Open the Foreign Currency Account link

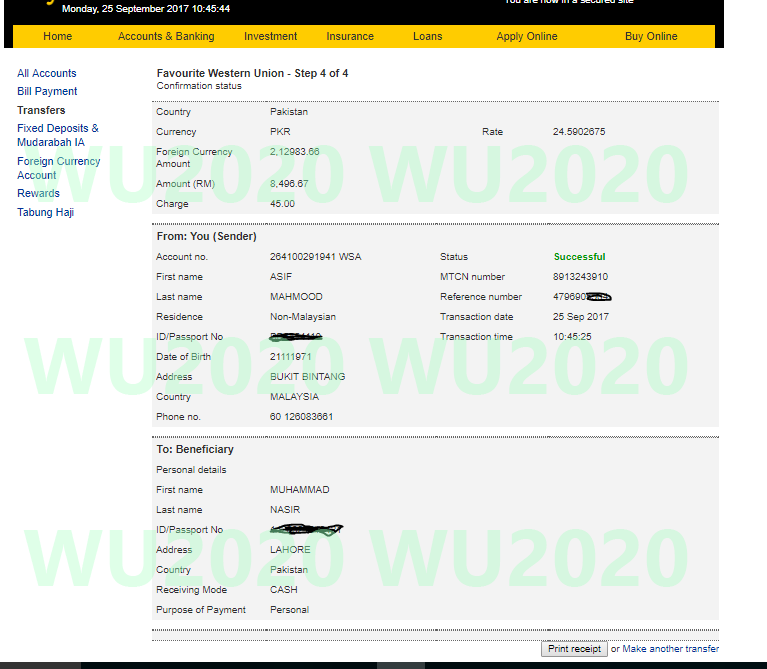[59, 168]
